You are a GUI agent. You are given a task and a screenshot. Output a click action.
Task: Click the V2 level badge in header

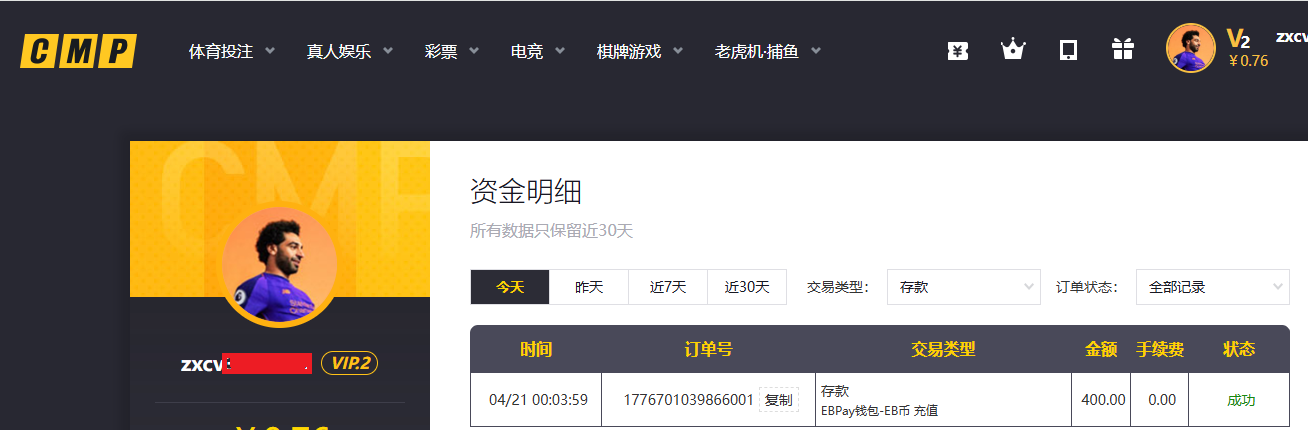coord(1238,39)
